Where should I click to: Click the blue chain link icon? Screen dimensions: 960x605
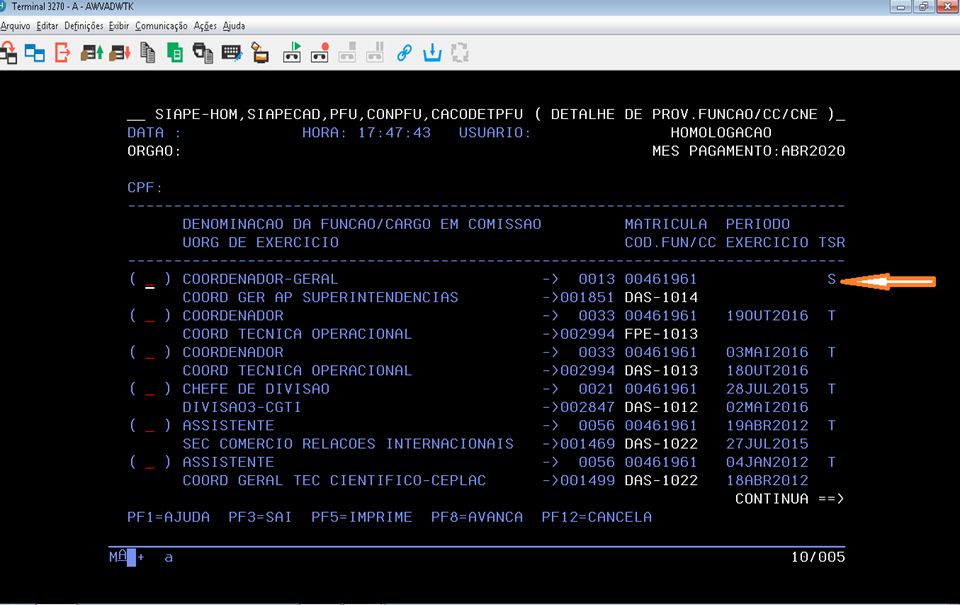click(404, 53)
